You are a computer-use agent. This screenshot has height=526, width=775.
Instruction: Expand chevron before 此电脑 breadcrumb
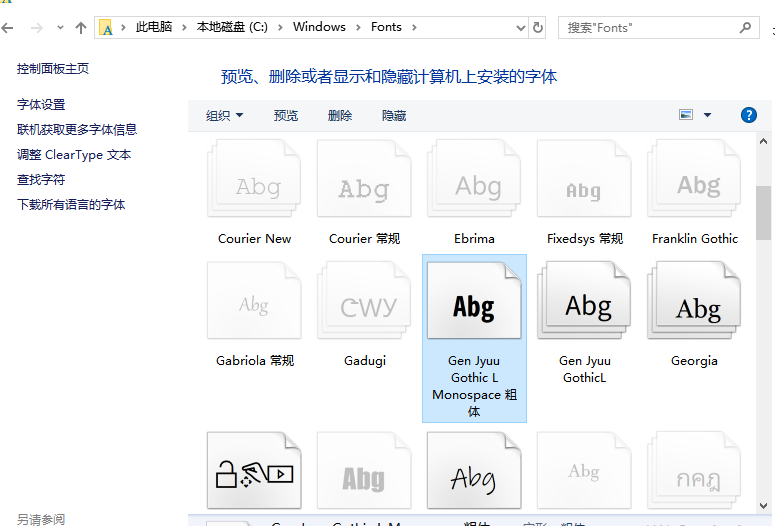[x=124, y=27]
